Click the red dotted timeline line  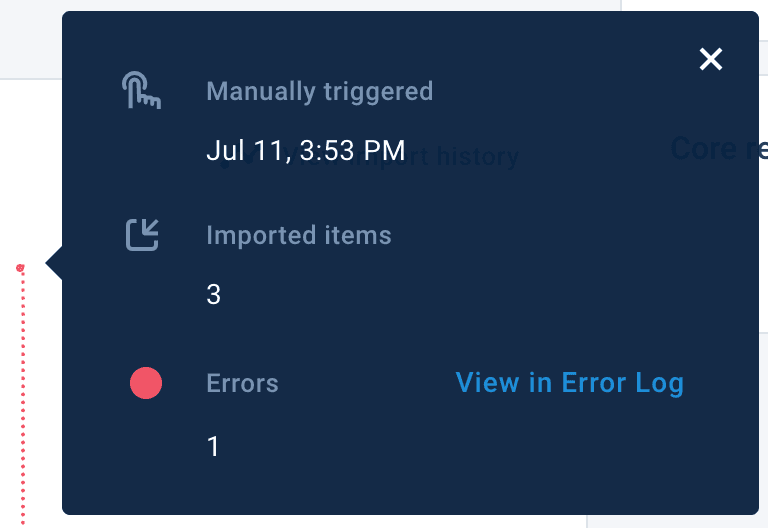[x=22, y=400]
